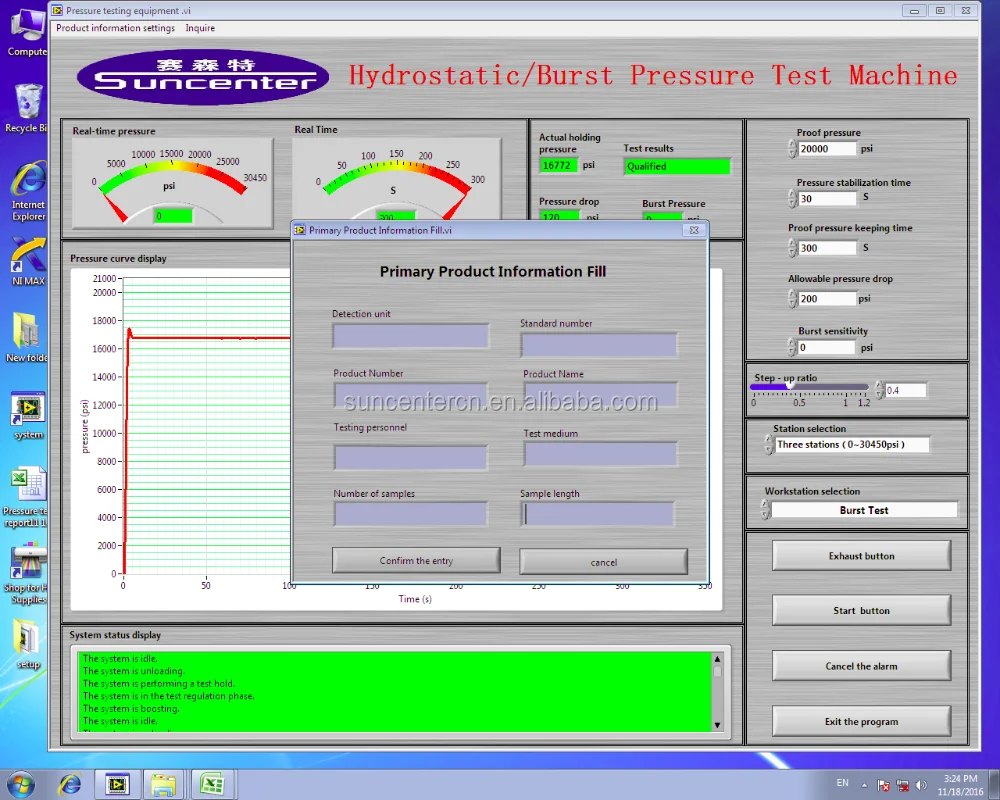Open the Product information settings menu
1000x800 pixels.
[x=114, y=28]
